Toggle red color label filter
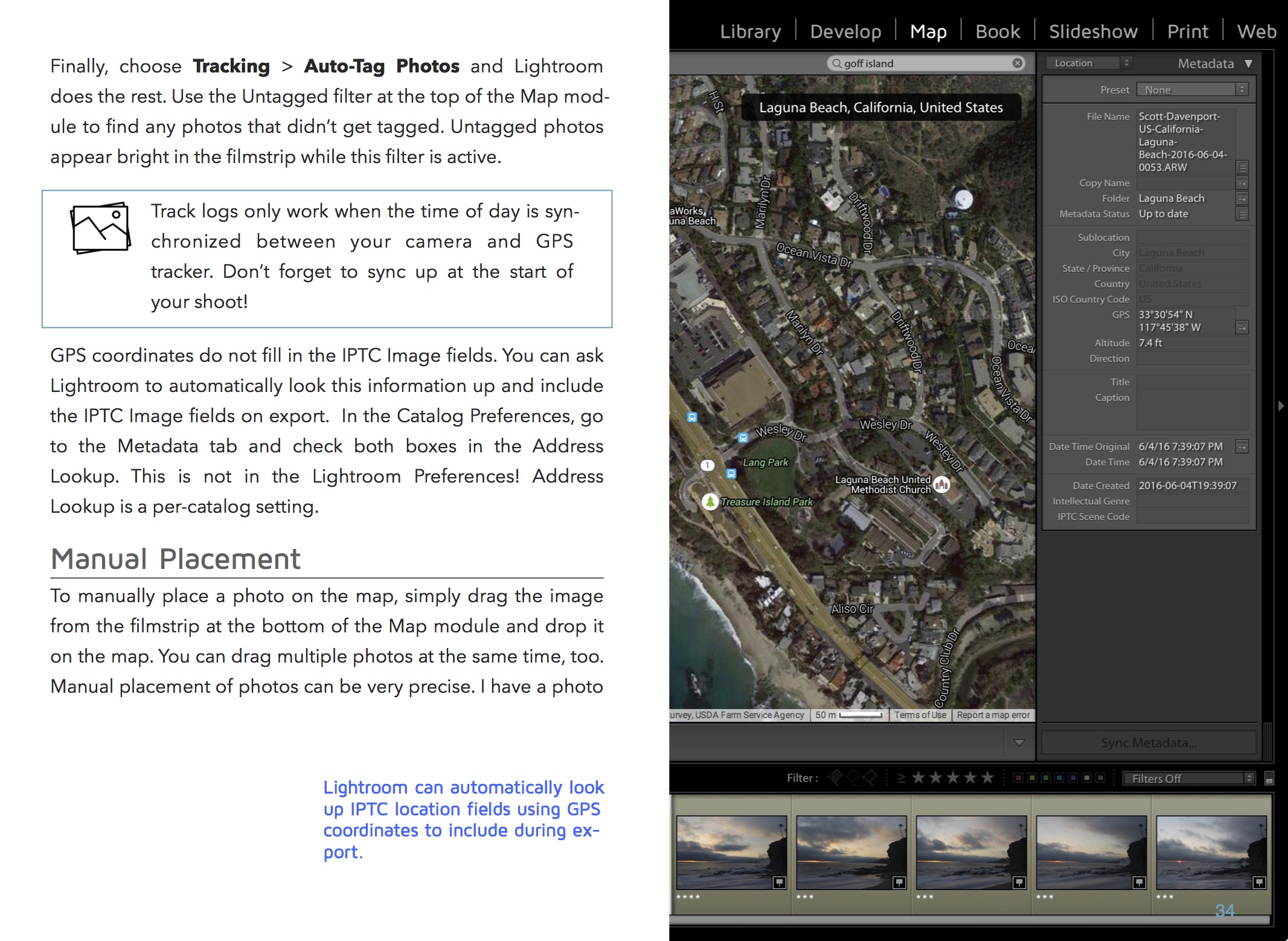The width and height of the screenshot is (1288, 941). (x=1018, y=778)
